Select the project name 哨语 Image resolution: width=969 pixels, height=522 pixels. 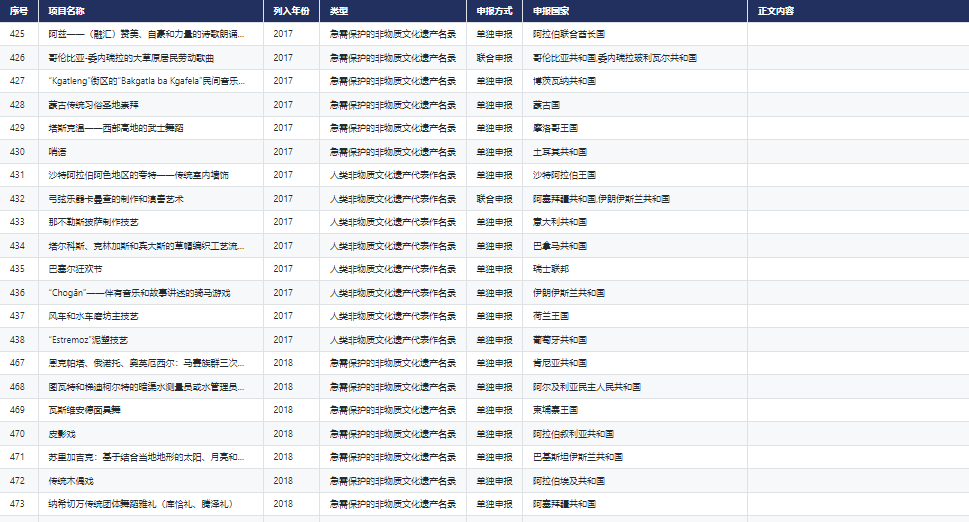pyautogui.click(x=57, y=152)
